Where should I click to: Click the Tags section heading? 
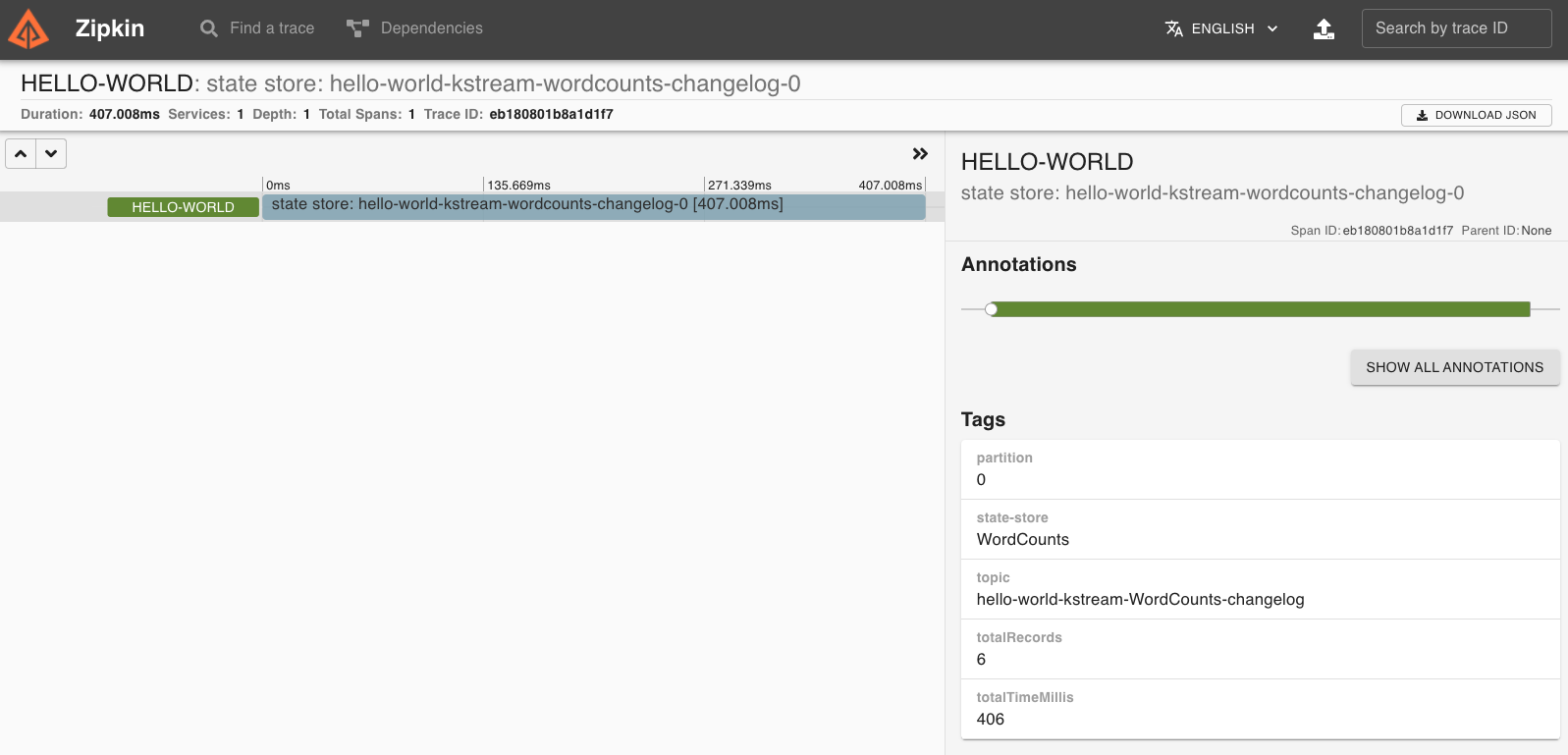click(983, 419)
